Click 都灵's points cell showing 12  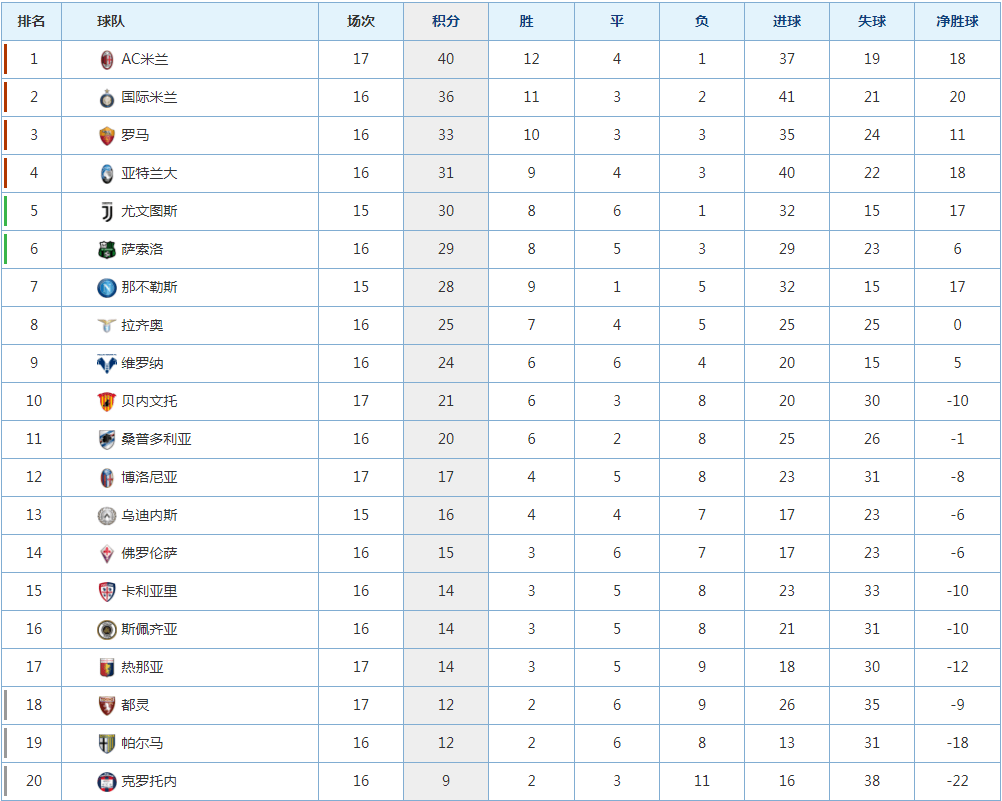click(446, 705)
